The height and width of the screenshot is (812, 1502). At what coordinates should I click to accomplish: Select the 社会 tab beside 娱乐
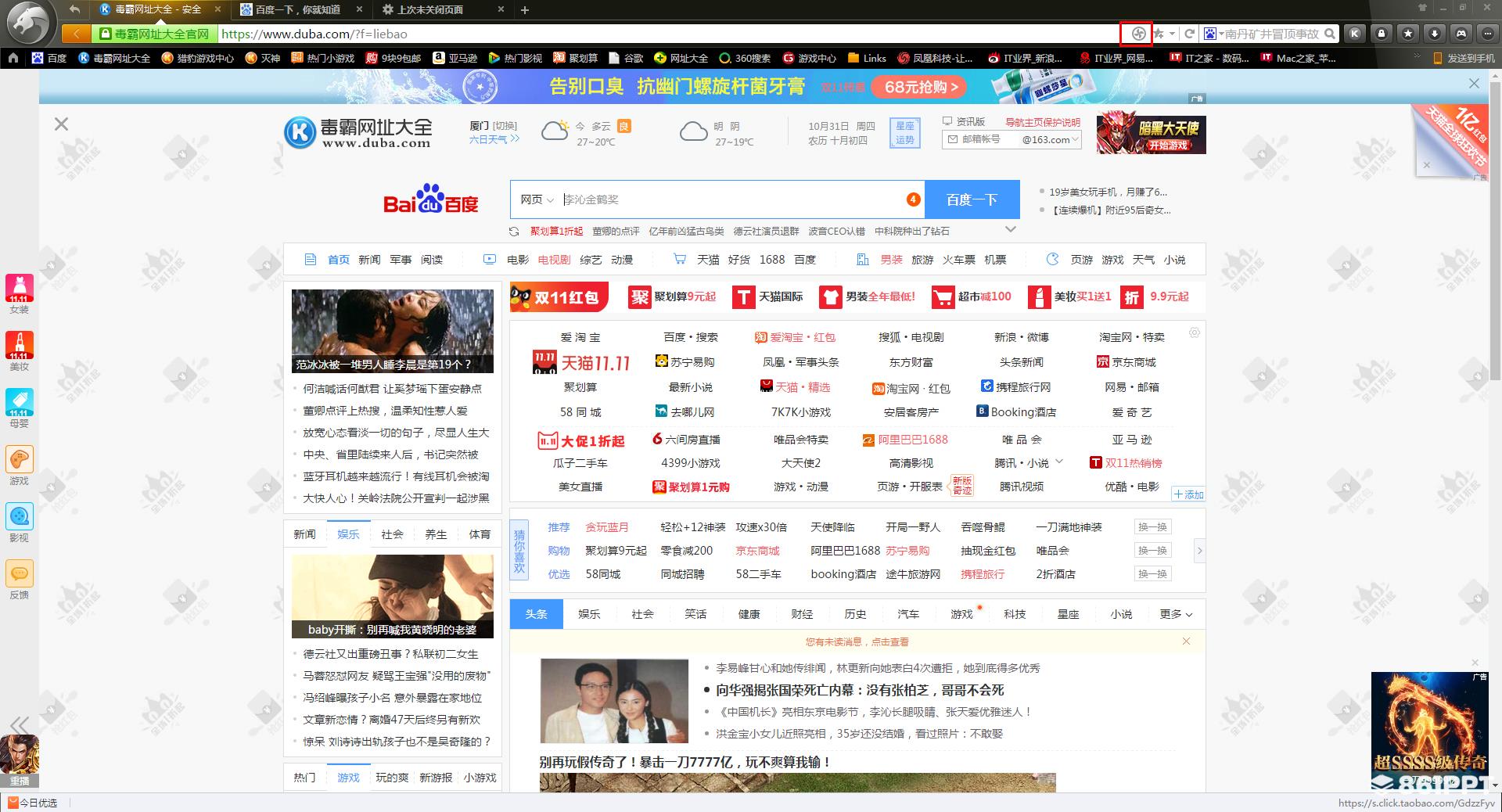click(392, 534)
